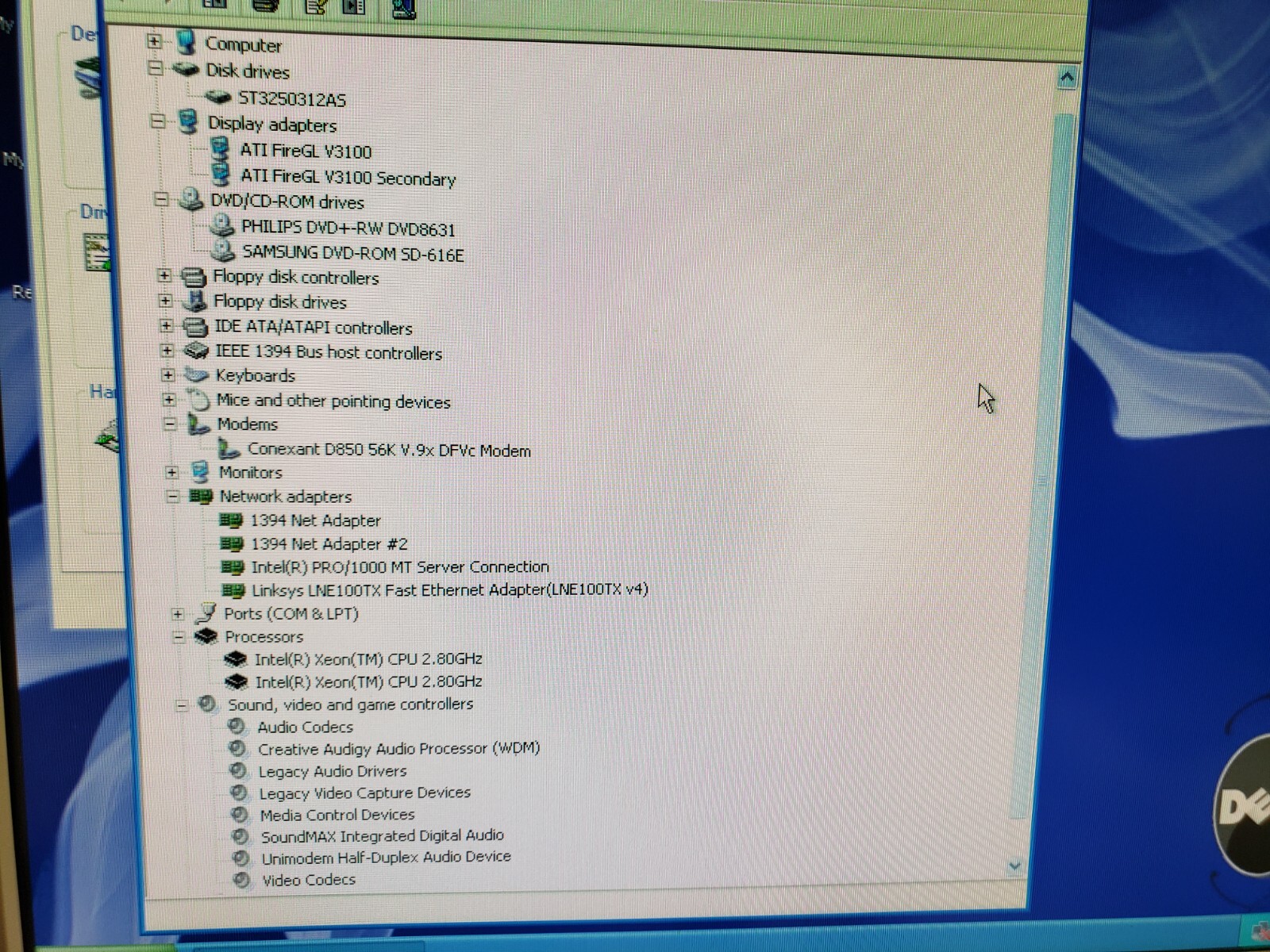This screenshot has width=1270, height=952.
Task: Expand the Floppy disk drives node
Action: coord(165,301)
